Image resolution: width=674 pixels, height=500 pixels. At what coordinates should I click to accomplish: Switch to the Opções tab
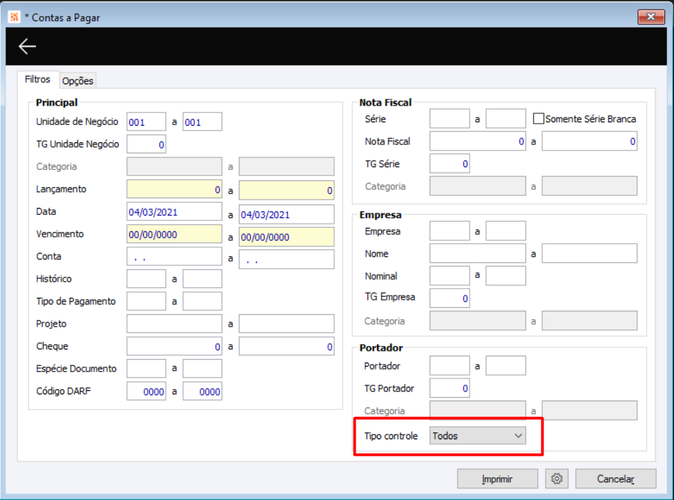click(77, 81)
